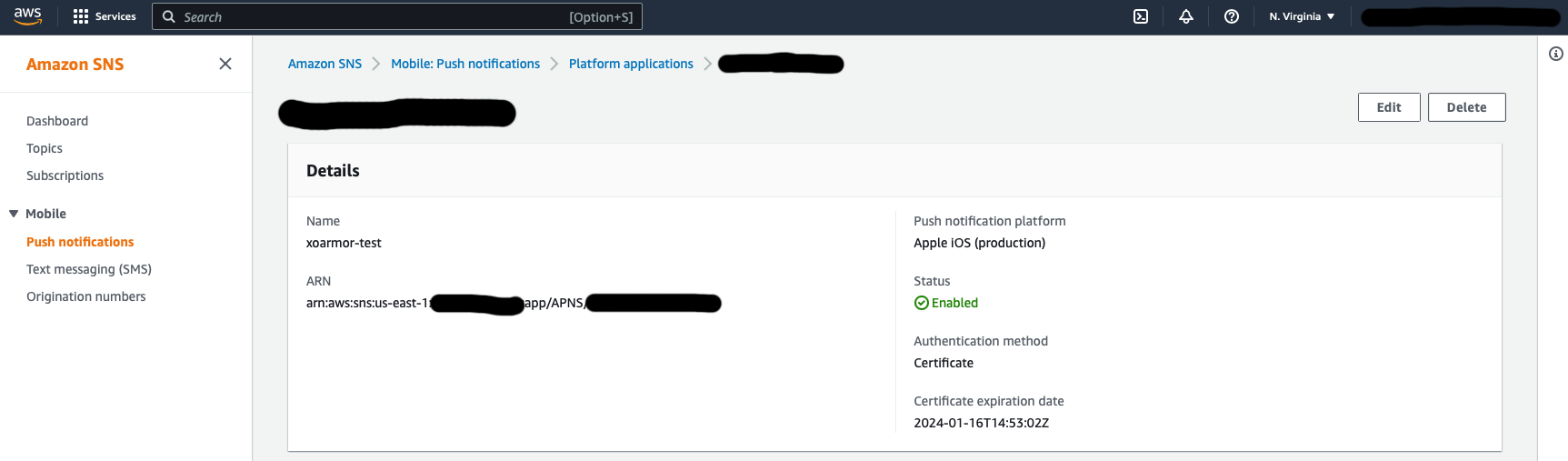Open Text messaging (SMS) page

(89, 269)
